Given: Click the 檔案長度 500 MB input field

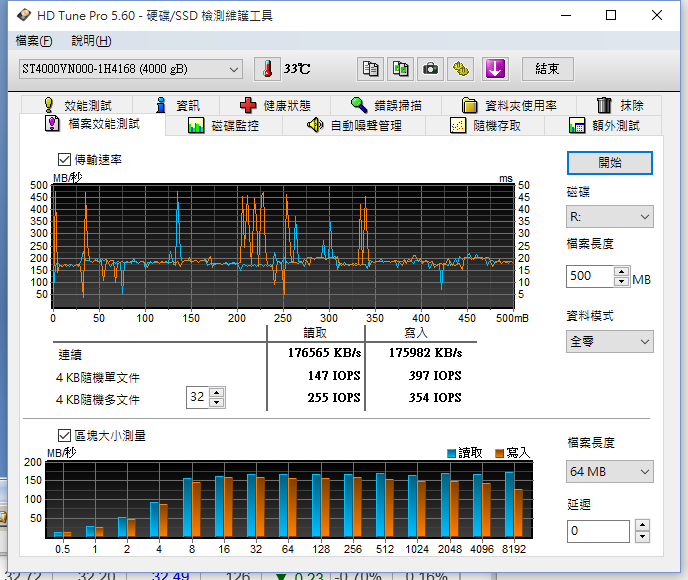Looking at the screenshot, I should coord(590,276).
